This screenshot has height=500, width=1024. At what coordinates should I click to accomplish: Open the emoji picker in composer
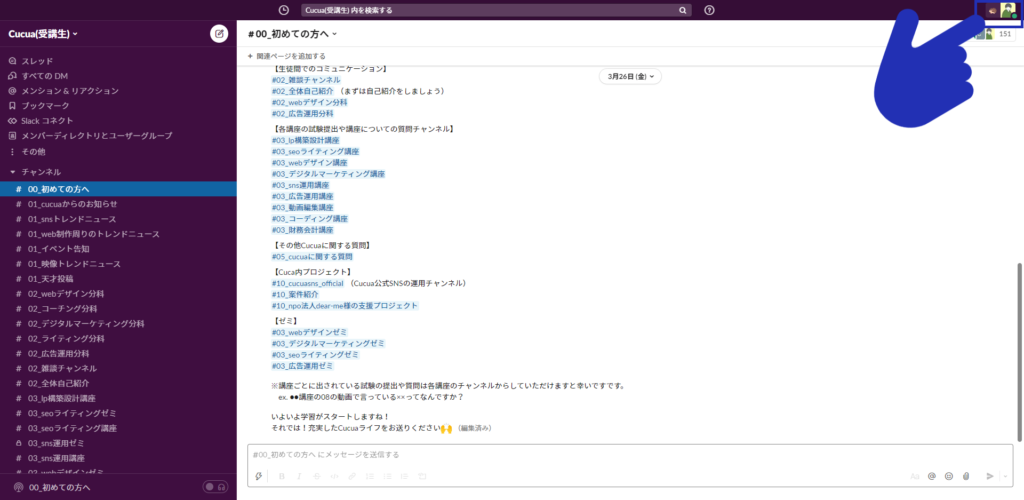(949, 476)
